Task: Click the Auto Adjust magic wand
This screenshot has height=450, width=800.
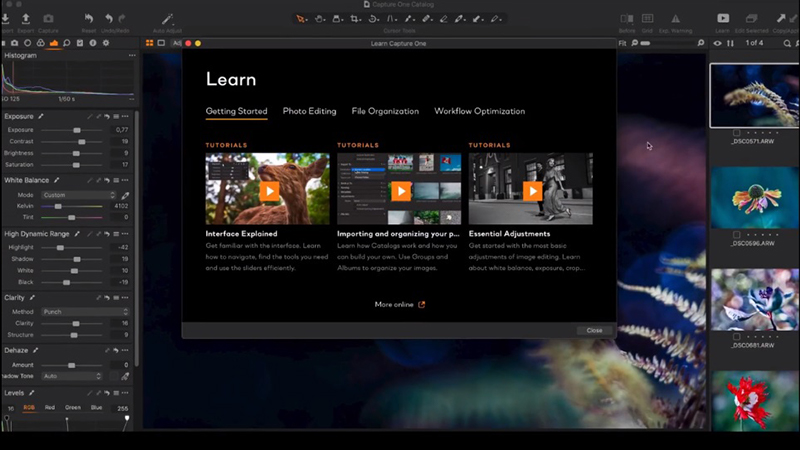Action: (x=167, y=19)
